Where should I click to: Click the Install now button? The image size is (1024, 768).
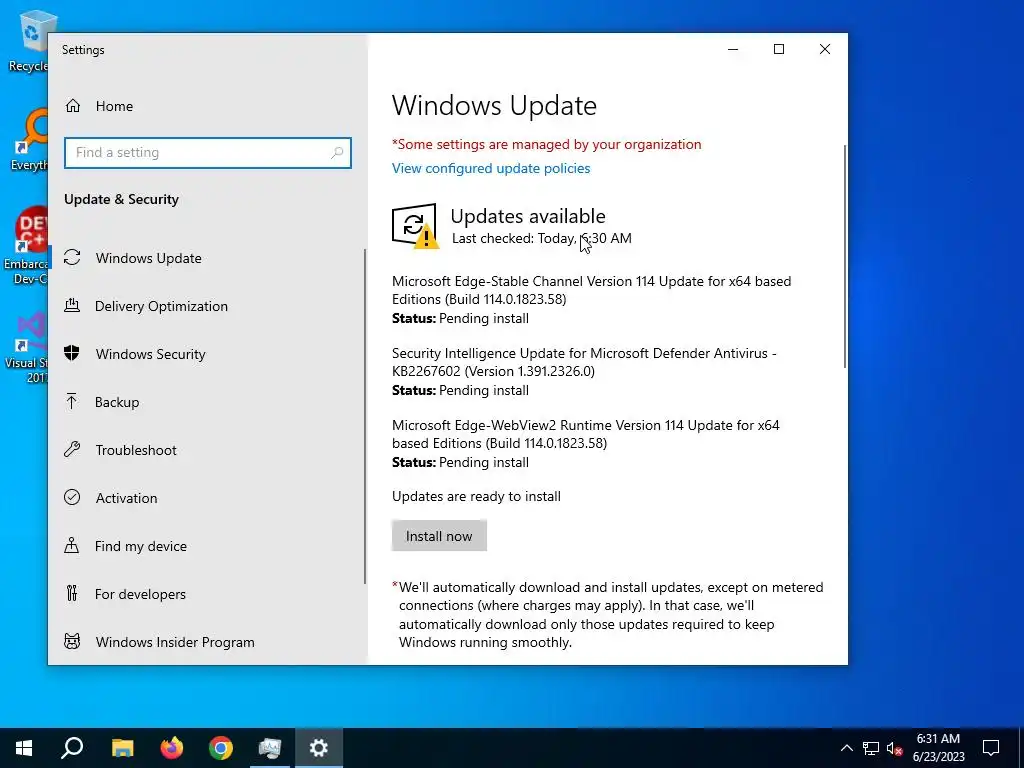[439, 536]
